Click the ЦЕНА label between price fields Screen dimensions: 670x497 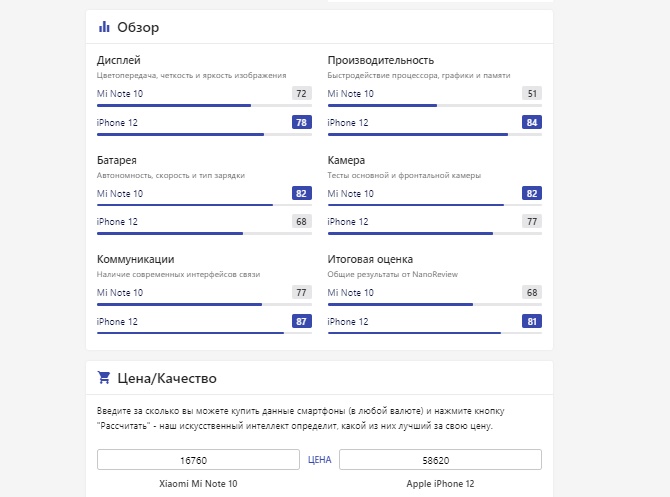click(x=320, y=460)
